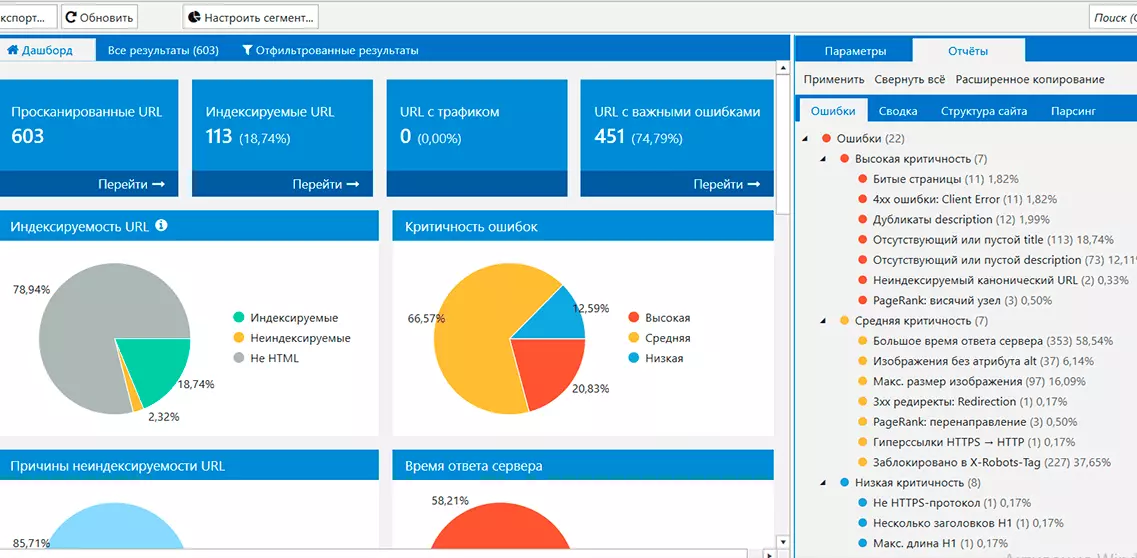The height and width of the screenshot is (558, 1137).
Task: Select Не HTTPS-протокол row
Action: [944, 503]
